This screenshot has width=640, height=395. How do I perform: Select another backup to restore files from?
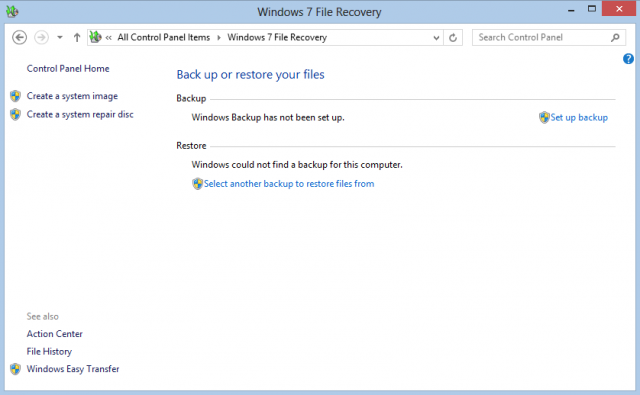tap(289, 184)
